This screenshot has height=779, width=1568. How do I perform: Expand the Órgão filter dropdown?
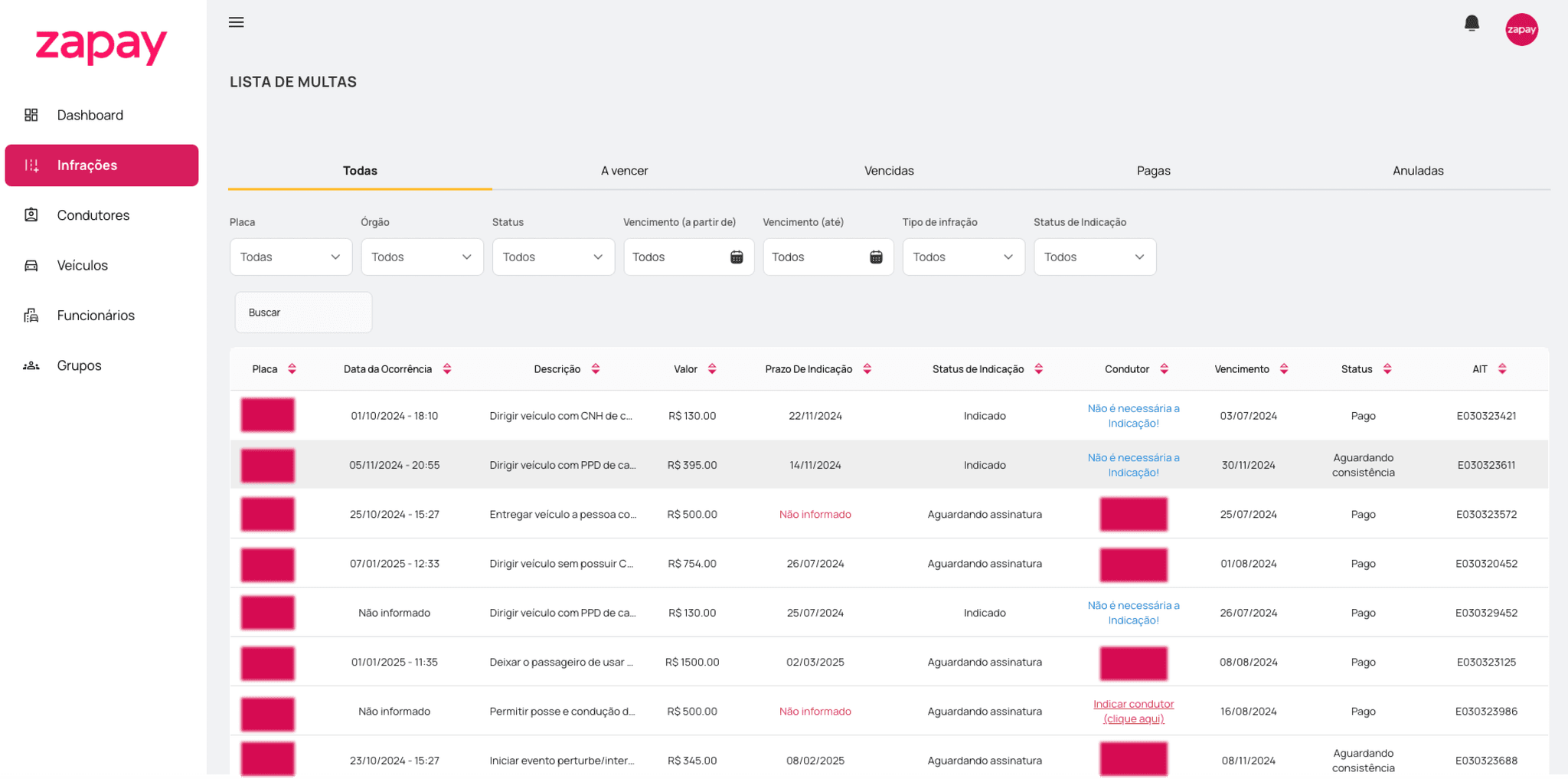pyautogui.click(x=423, y=257)
